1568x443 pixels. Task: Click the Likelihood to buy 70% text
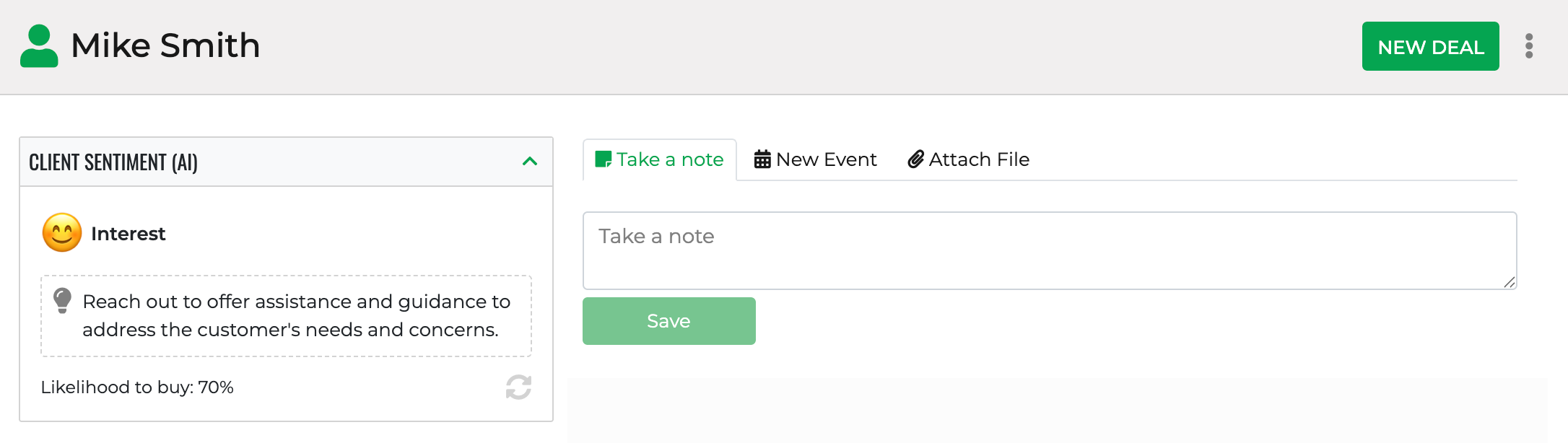137,387
